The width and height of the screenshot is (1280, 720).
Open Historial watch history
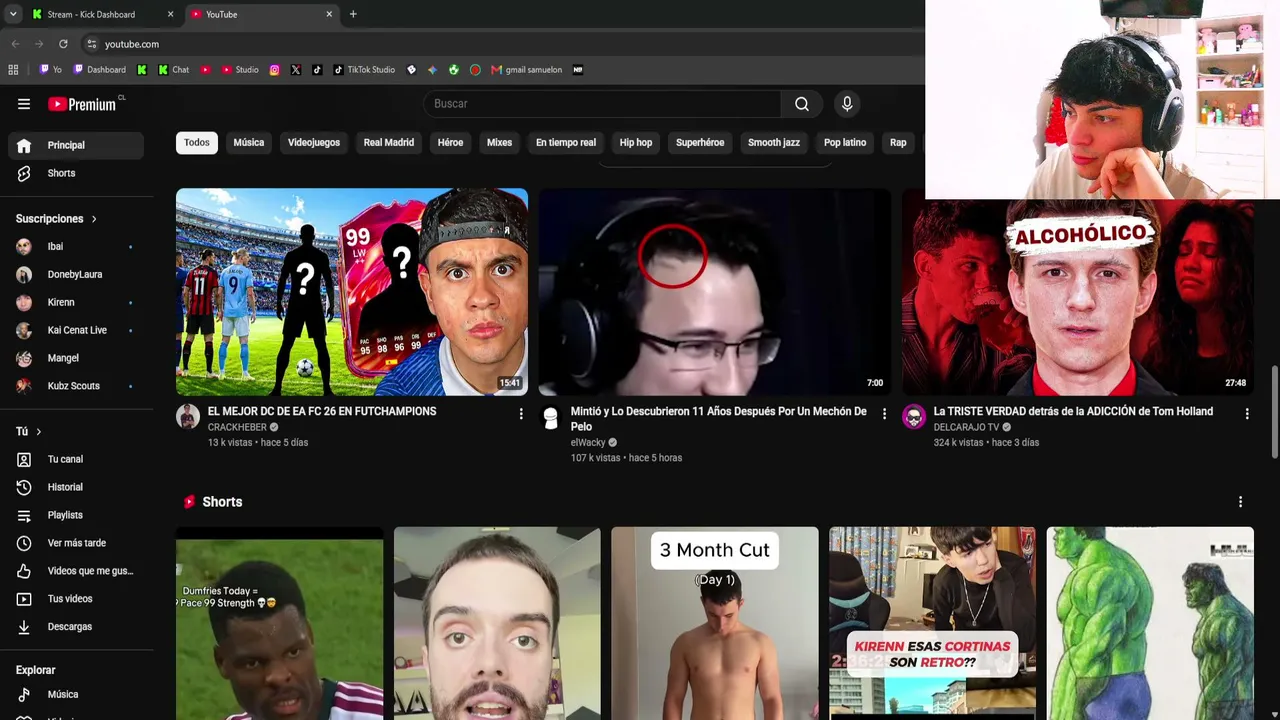[76, 487]
